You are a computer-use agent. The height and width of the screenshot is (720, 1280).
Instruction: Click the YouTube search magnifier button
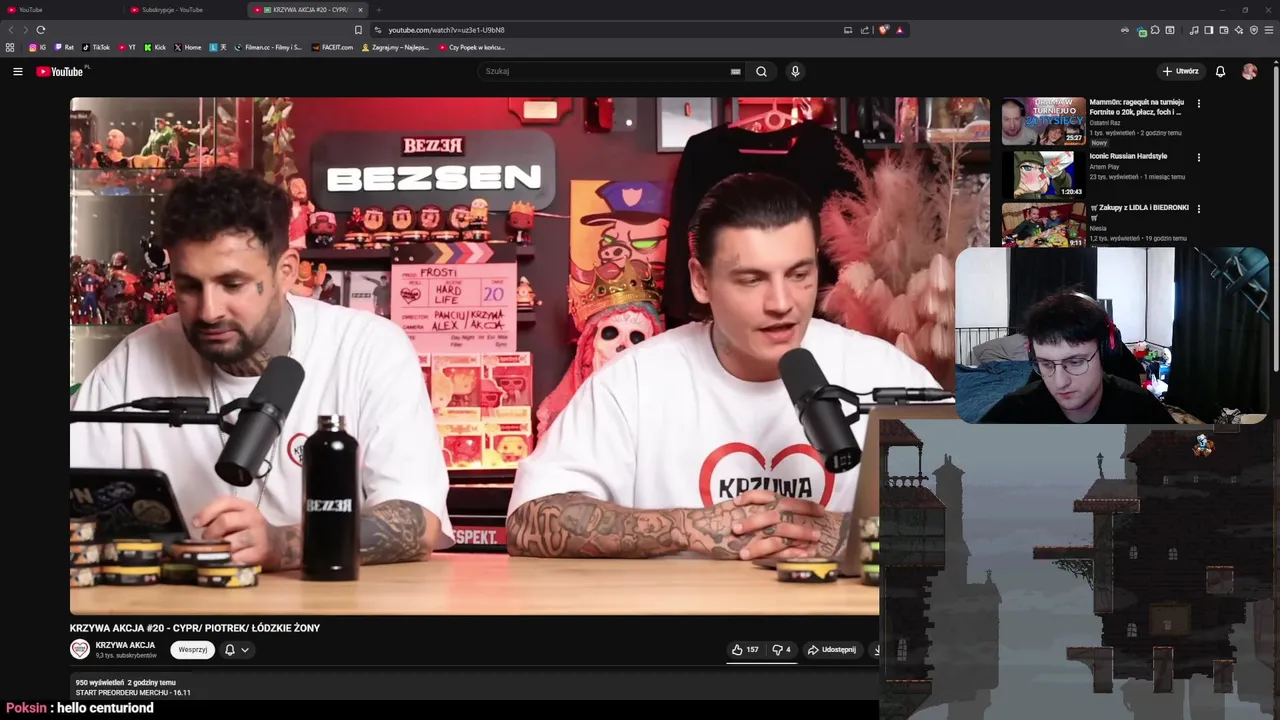[x=761, y=71]
